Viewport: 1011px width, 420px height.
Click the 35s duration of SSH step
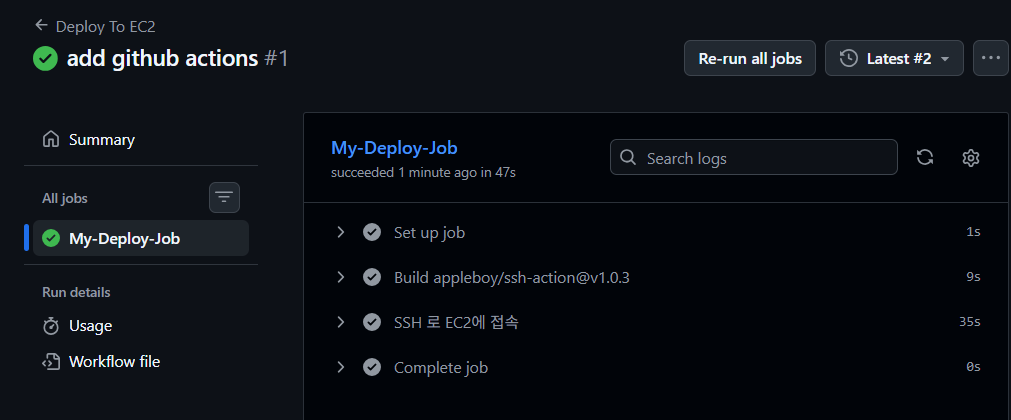pyautogui.click(x=970, y=322)
